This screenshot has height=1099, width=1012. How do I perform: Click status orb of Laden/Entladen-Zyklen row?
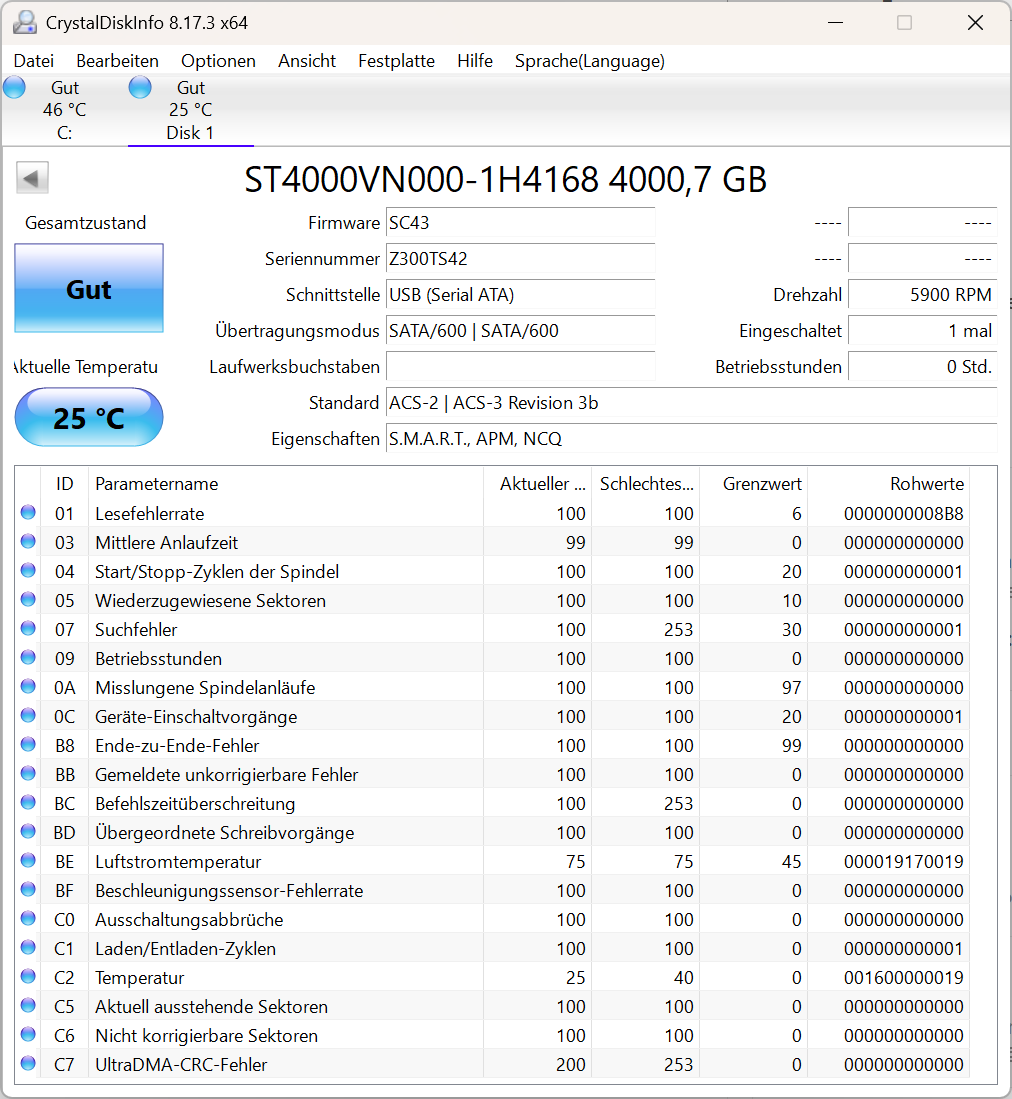tap(28, 948)
